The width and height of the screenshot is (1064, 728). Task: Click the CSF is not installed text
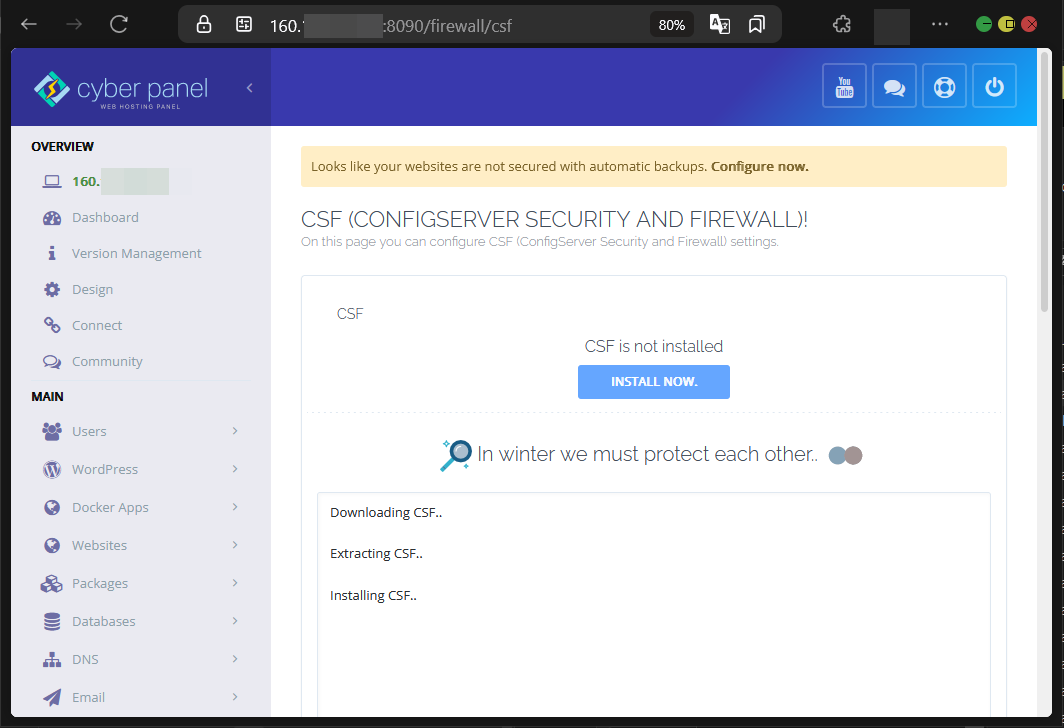click(x=653, y=346)
